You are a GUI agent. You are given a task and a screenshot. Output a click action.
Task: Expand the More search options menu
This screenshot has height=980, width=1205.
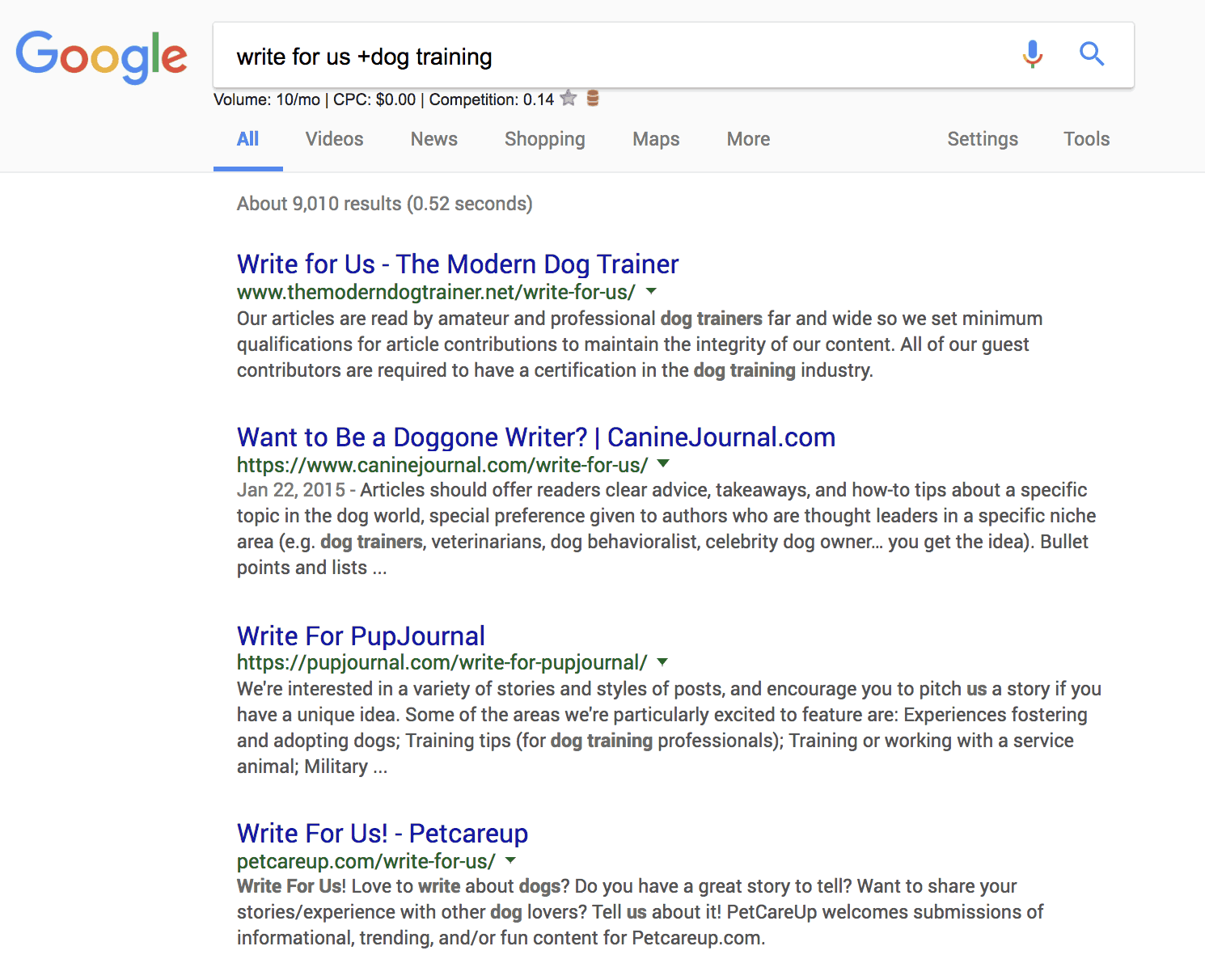(746, 139)
